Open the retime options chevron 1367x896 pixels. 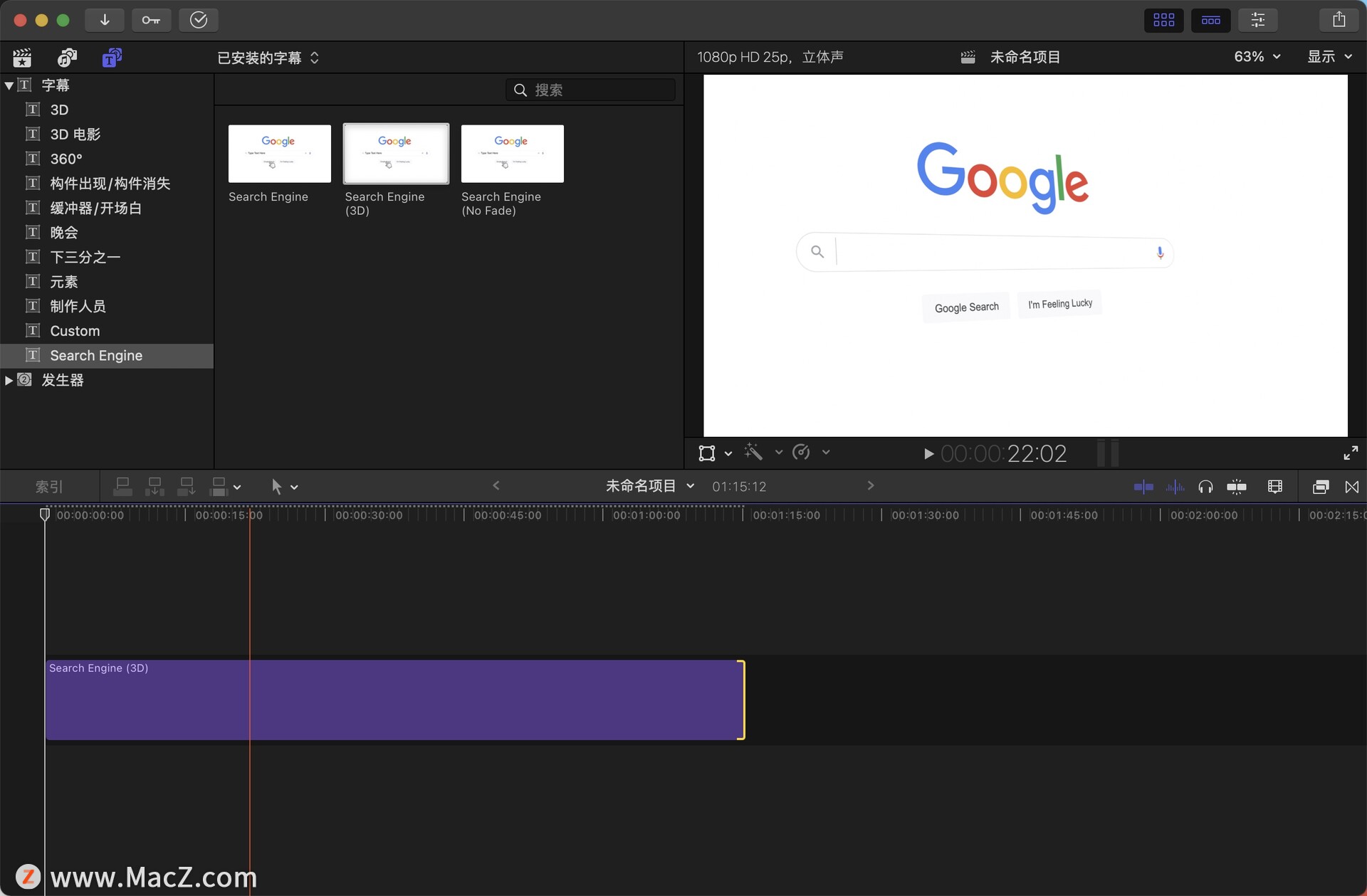pyautogui.click(x=826, y=452)
